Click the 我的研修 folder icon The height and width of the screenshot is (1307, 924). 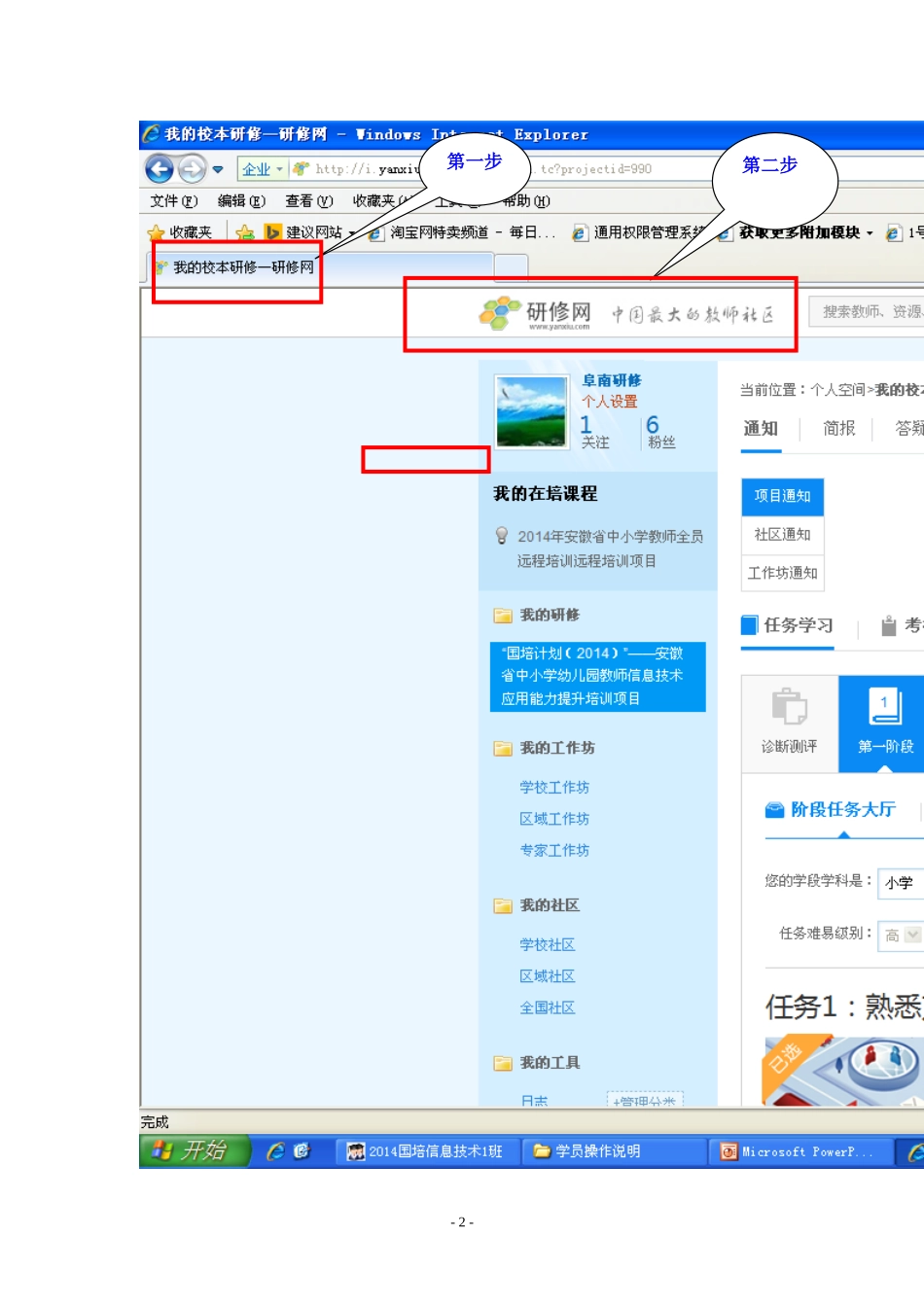pyautogui.click(x=503, y=616)
